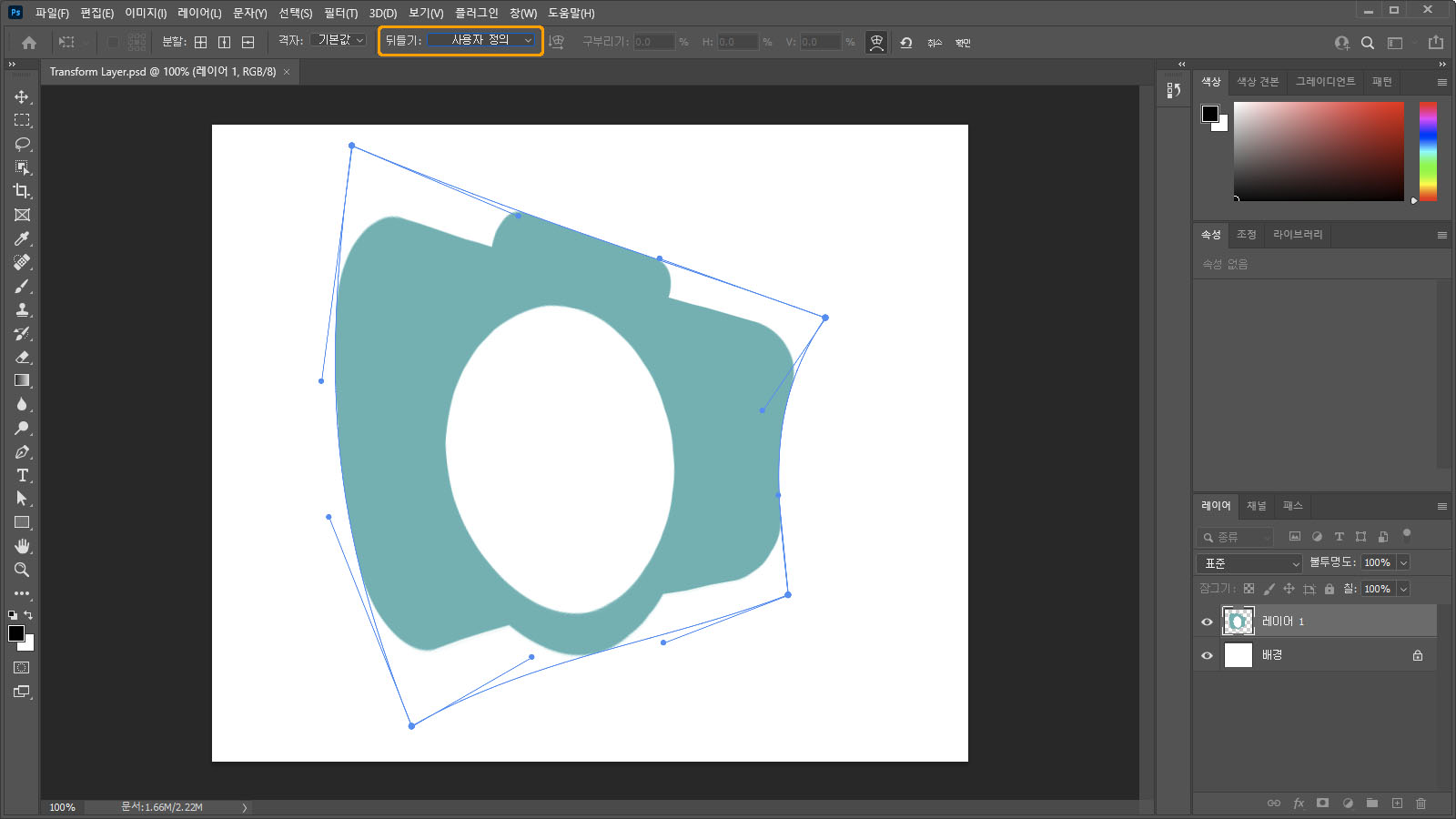Select the Gradient tool

pyautogui.click(x=22, y=380)
